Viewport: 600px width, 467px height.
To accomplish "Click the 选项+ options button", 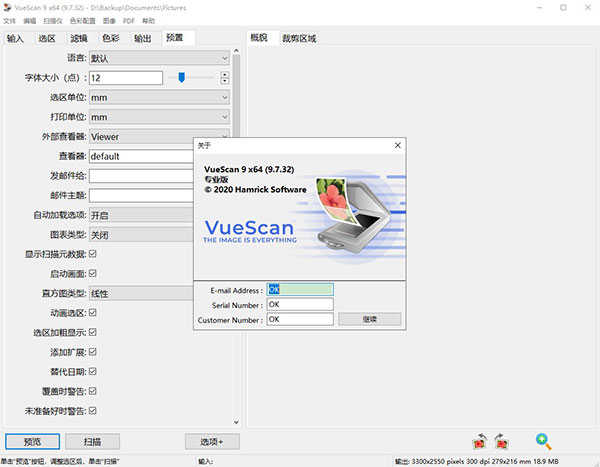I will [212, 442].
